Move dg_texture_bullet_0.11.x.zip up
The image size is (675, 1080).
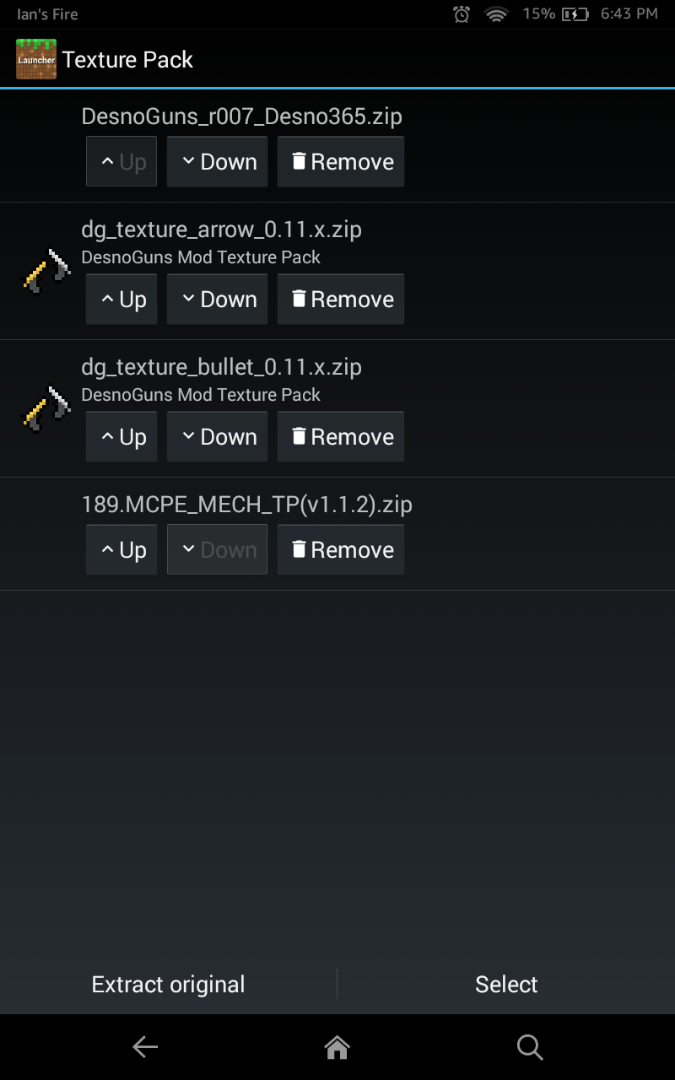click(122, 437)
